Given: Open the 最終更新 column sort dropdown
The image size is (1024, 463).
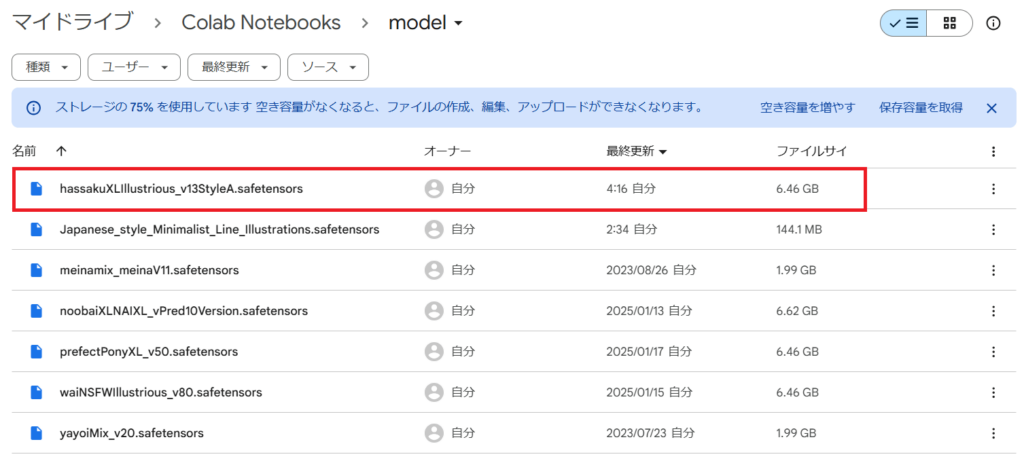Looking at the screenshot, I should (663, 152).
